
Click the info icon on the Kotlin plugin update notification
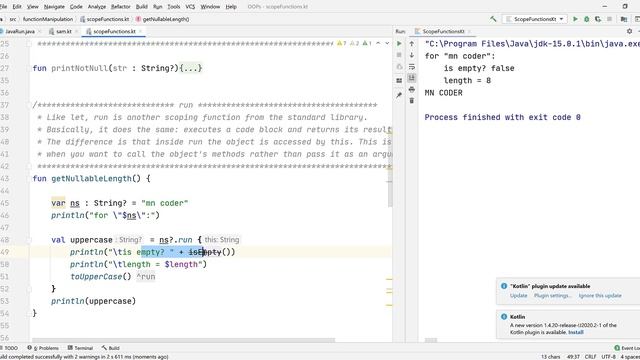pos(504,286)
